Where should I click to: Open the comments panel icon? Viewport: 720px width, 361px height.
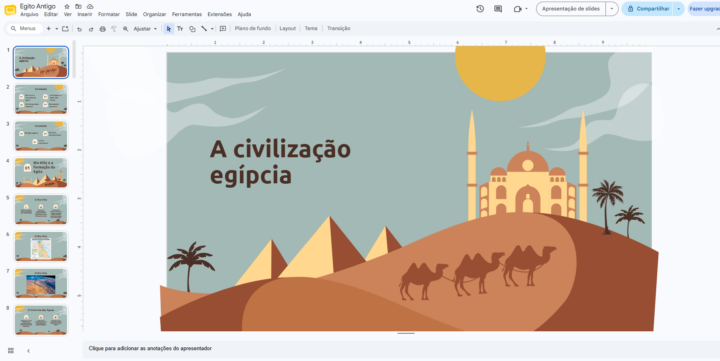click(498, 9)
